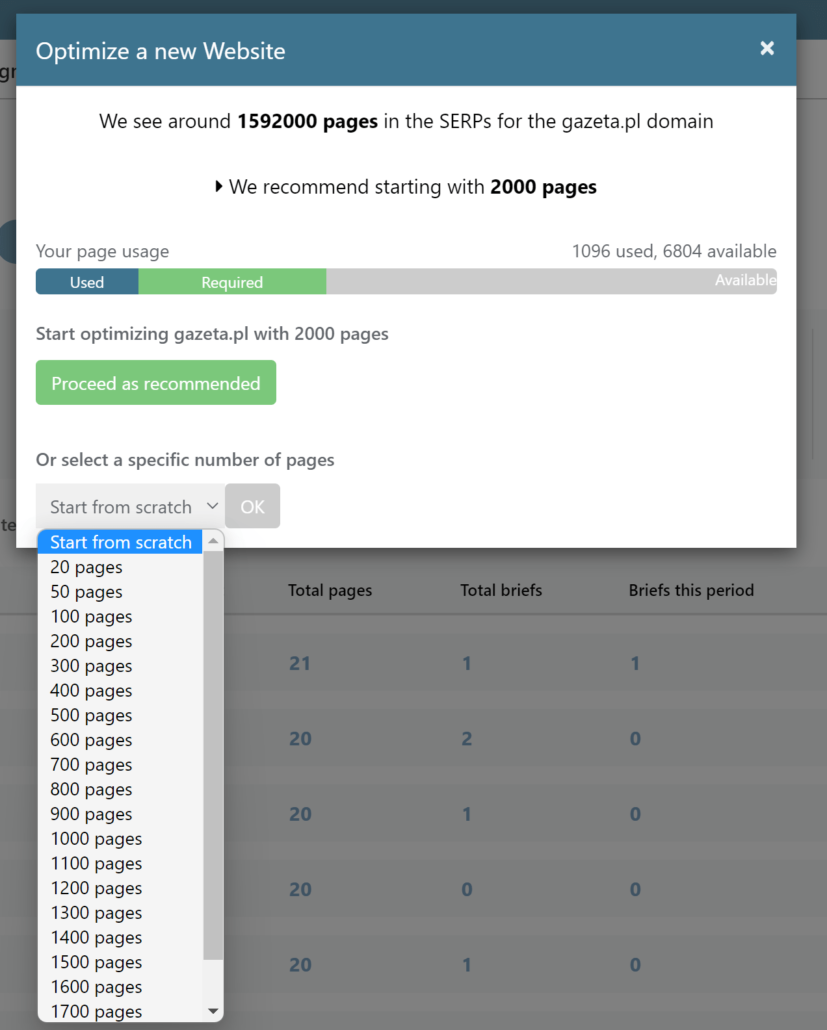The width and height of the screenshot is (827, 1030).
Task: Click the dropdown list scroll-down arrow
Action: pos(213,1011)
